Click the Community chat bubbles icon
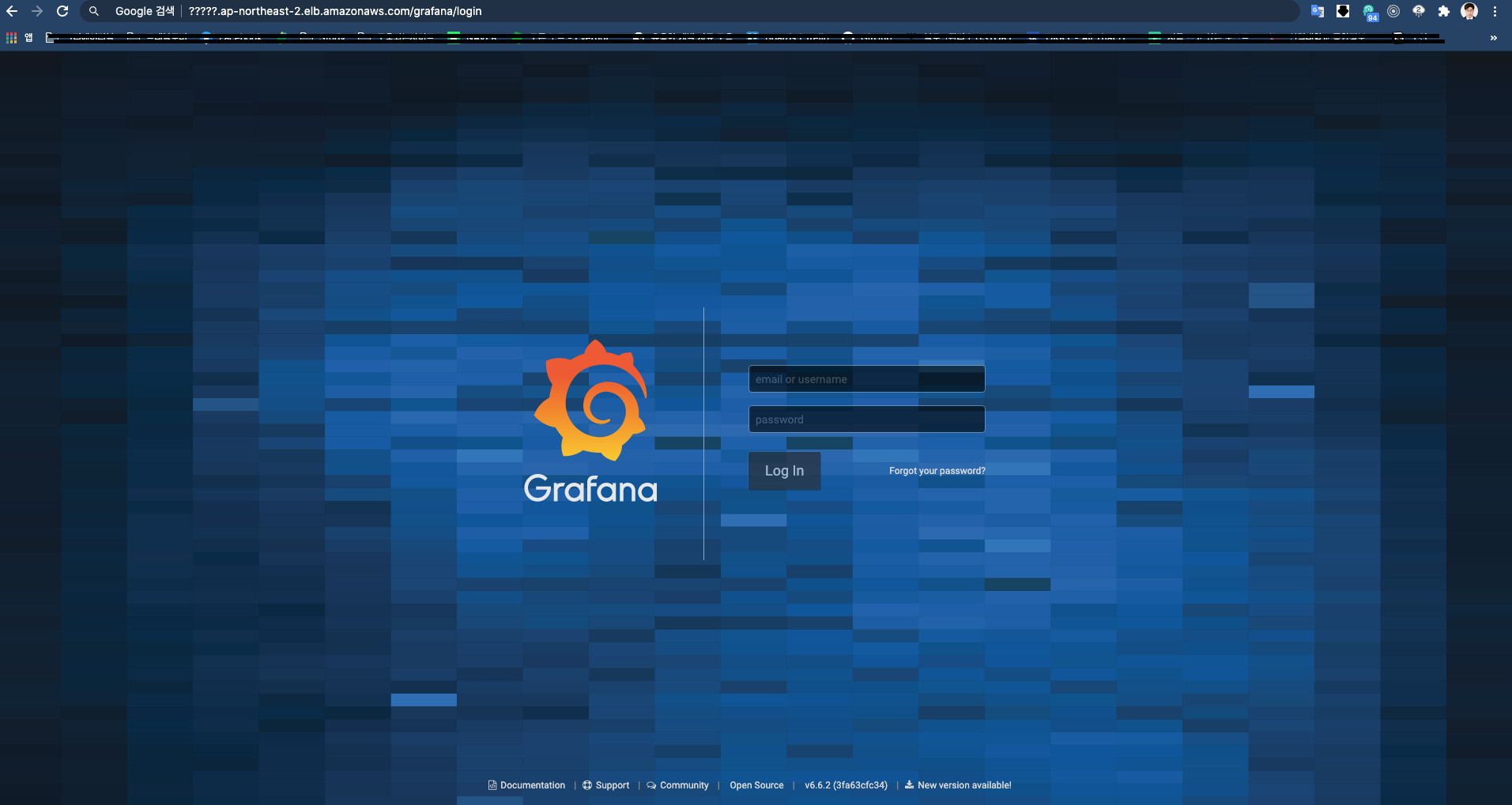 [651, 785]
